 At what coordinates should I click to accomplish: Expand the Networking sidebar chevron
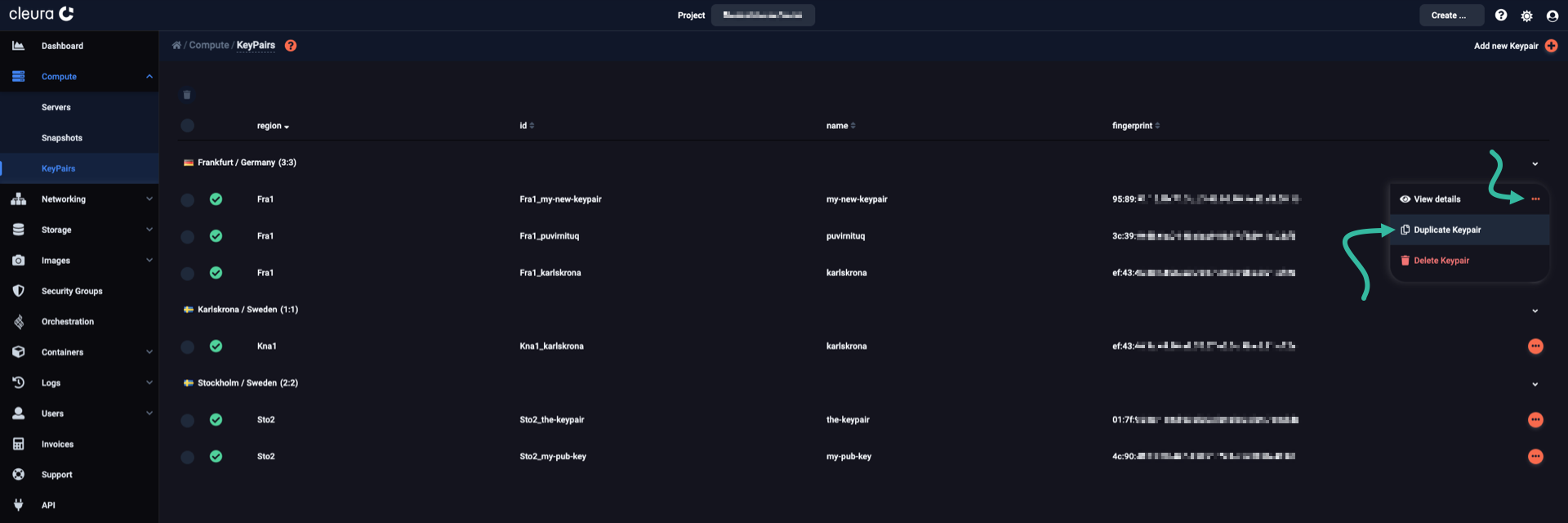pos(149,199)
